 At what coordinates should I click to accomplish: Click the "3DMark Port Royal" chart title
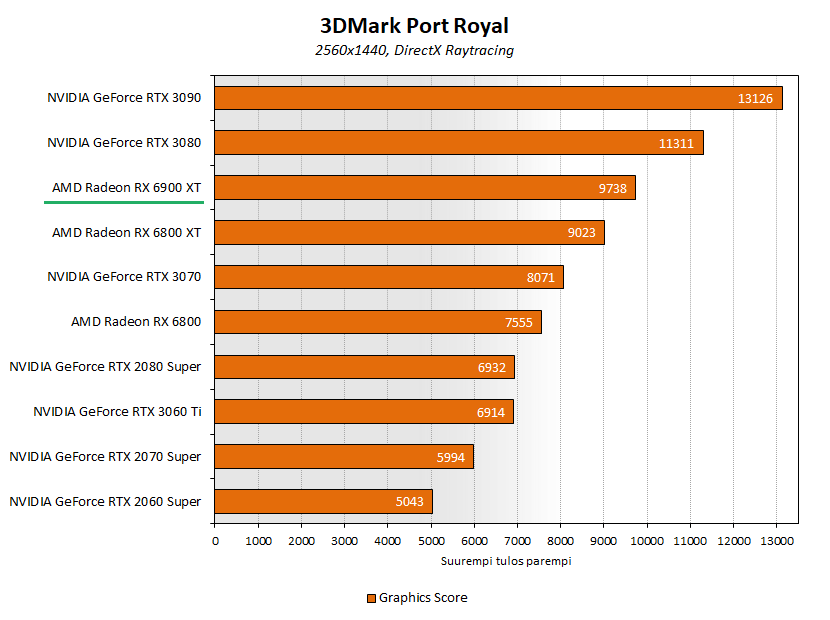pyautogui.click(x=414, y=25)
